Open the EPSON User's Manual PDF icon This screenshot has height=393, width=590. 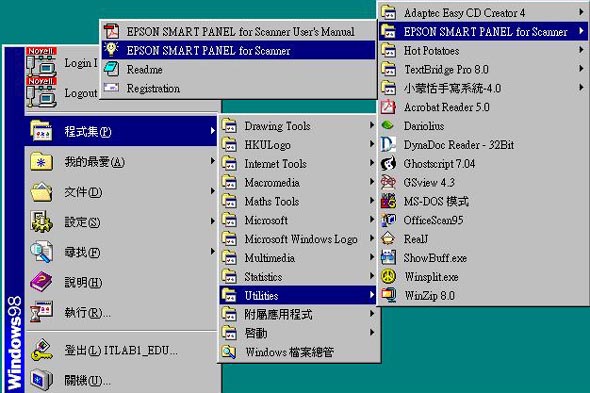pyautogui.click(x=111, y=31)
